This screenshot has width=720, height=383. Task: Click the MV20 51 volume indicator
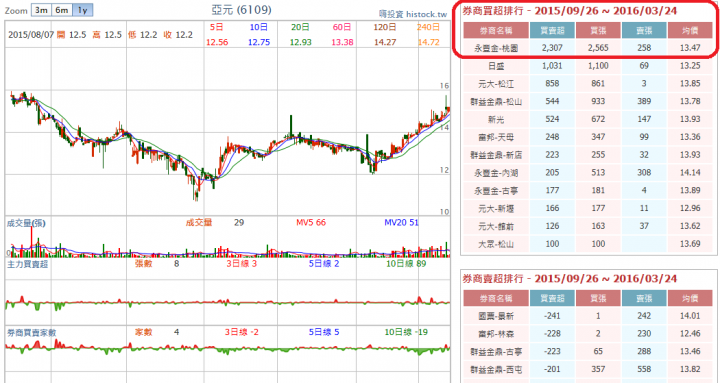coord(401,223)
